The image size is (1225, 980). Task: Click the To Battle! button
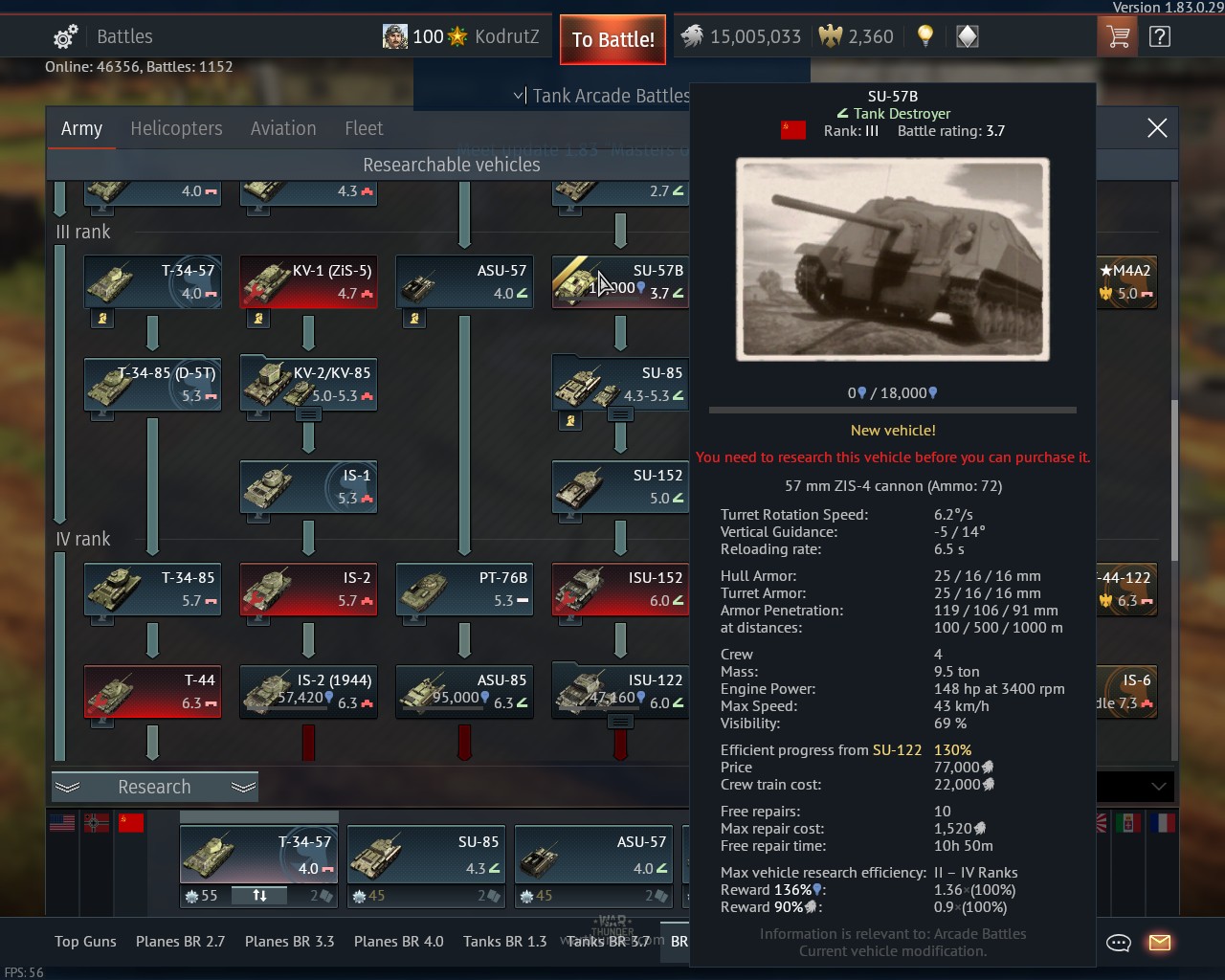coord(612,39)
